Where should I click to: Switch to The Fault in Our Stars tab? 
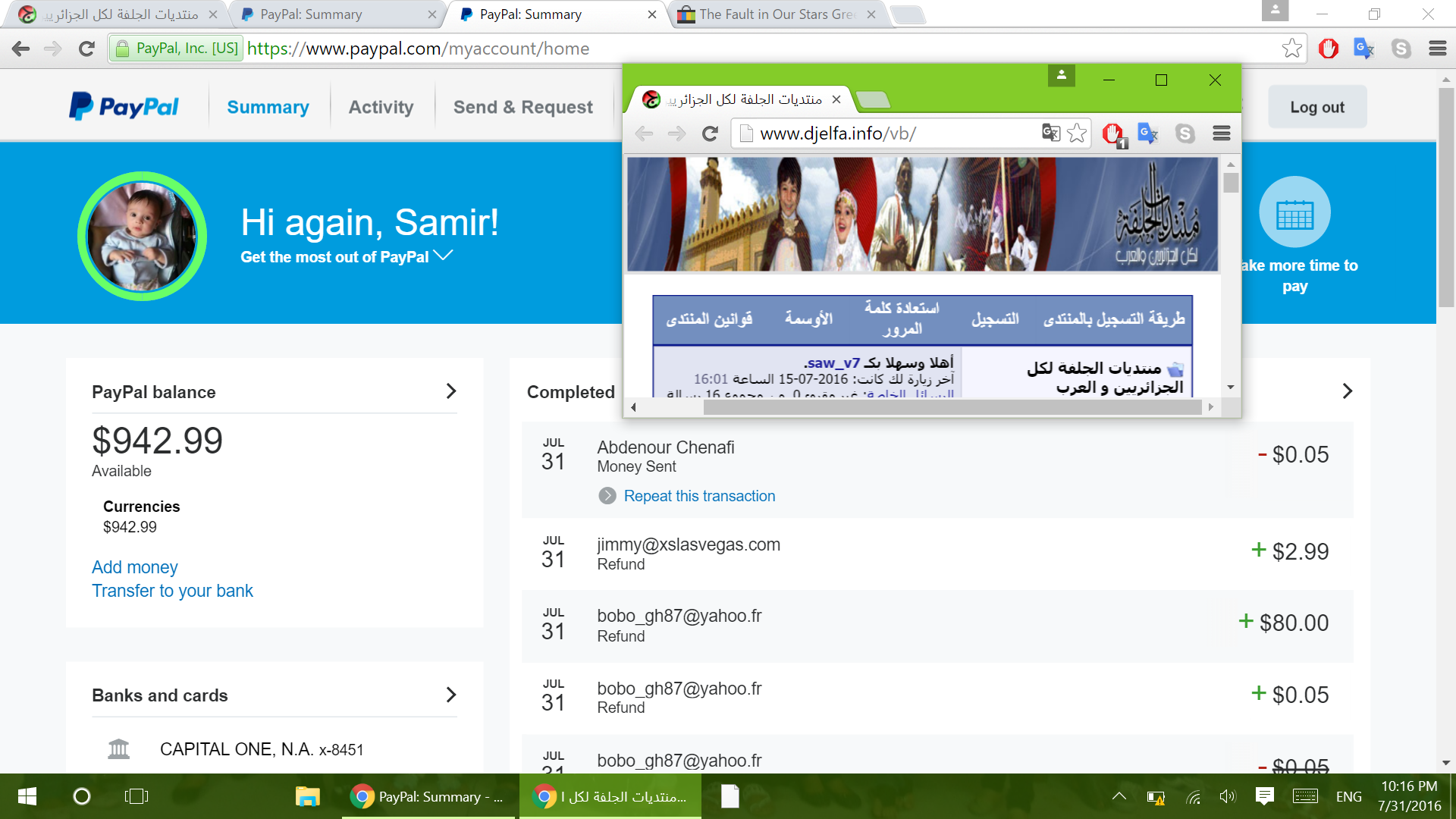pos(779,14)
